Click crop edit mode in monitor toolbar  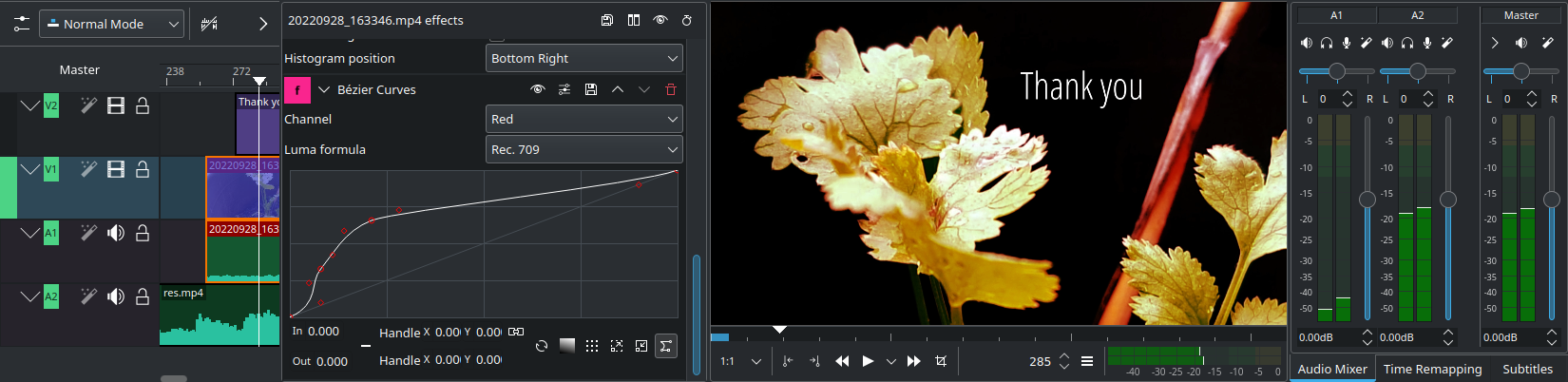(x=941, y=361)
